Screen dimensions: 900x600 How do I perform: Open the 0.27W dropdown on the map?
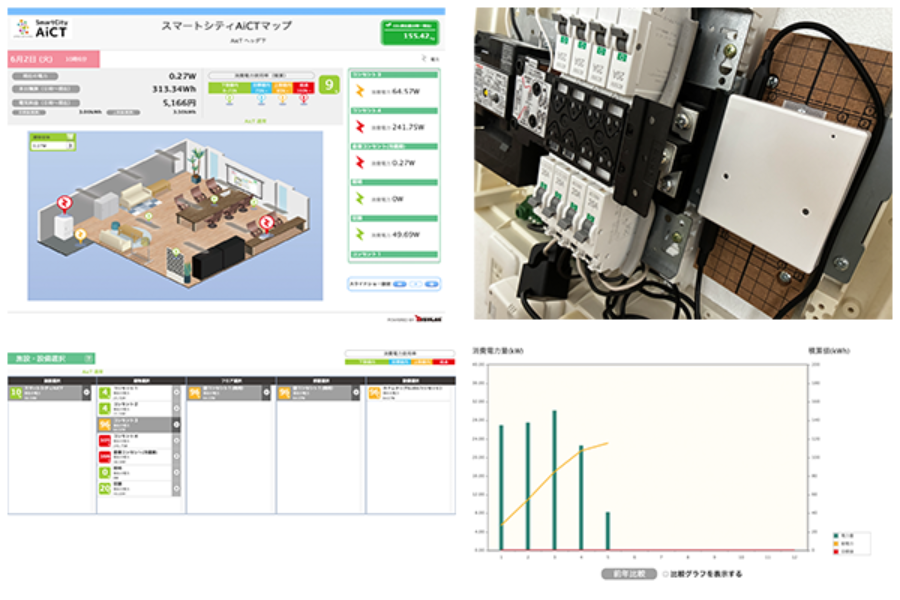53,146
